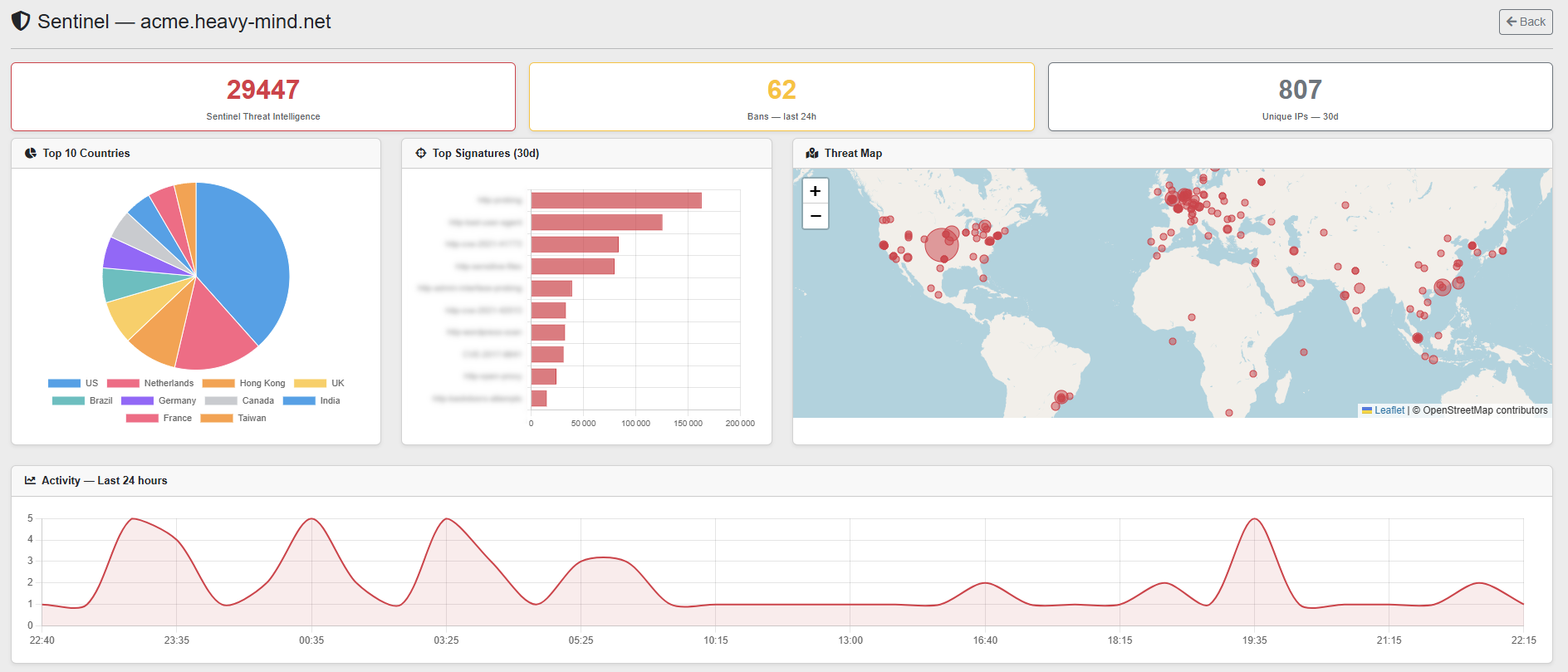Click the Activity — Last 24 hours heading

tap(105, 480)
